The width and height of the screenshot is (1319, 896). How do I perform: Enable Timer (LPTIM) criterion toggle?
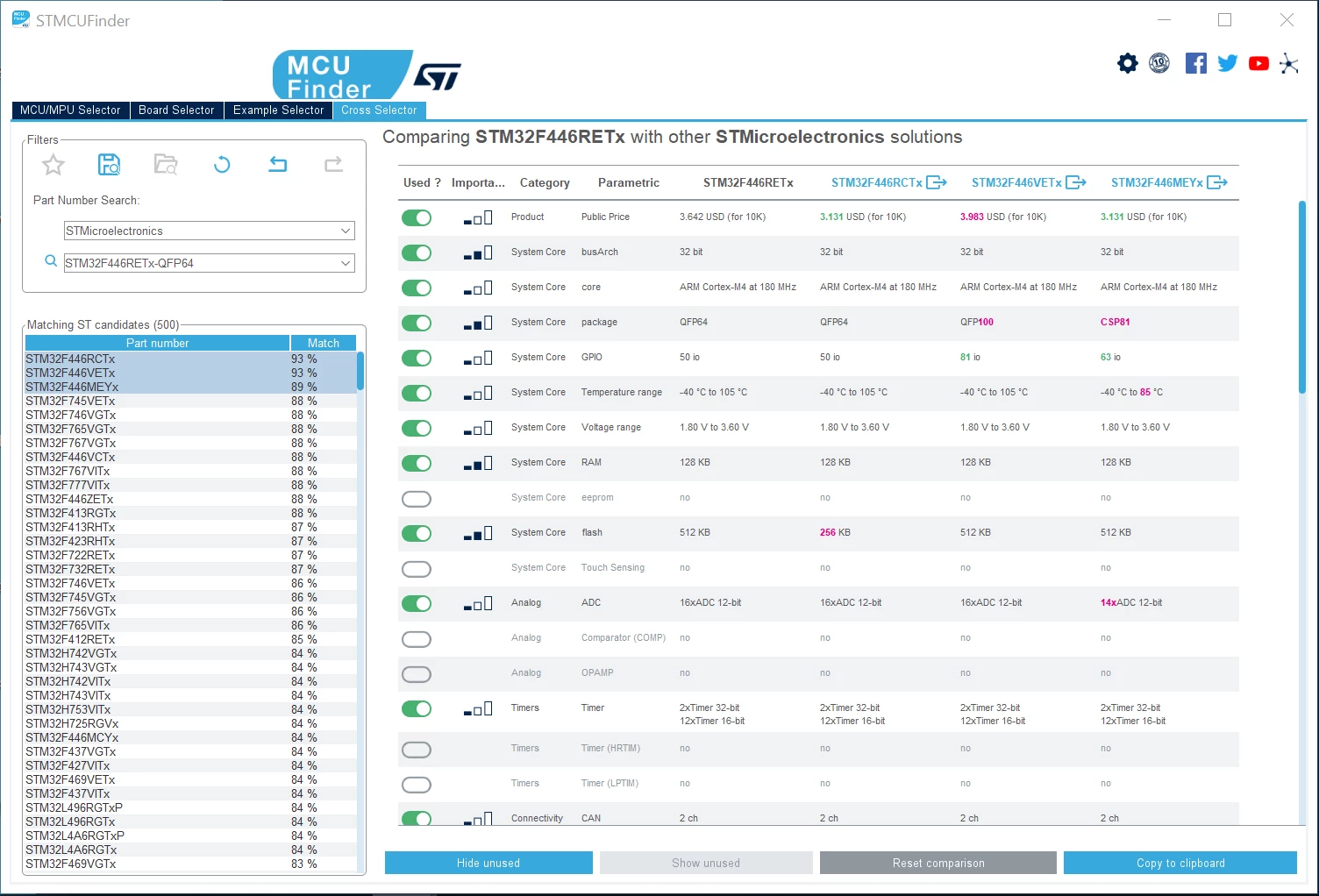[x=417, y=785]
